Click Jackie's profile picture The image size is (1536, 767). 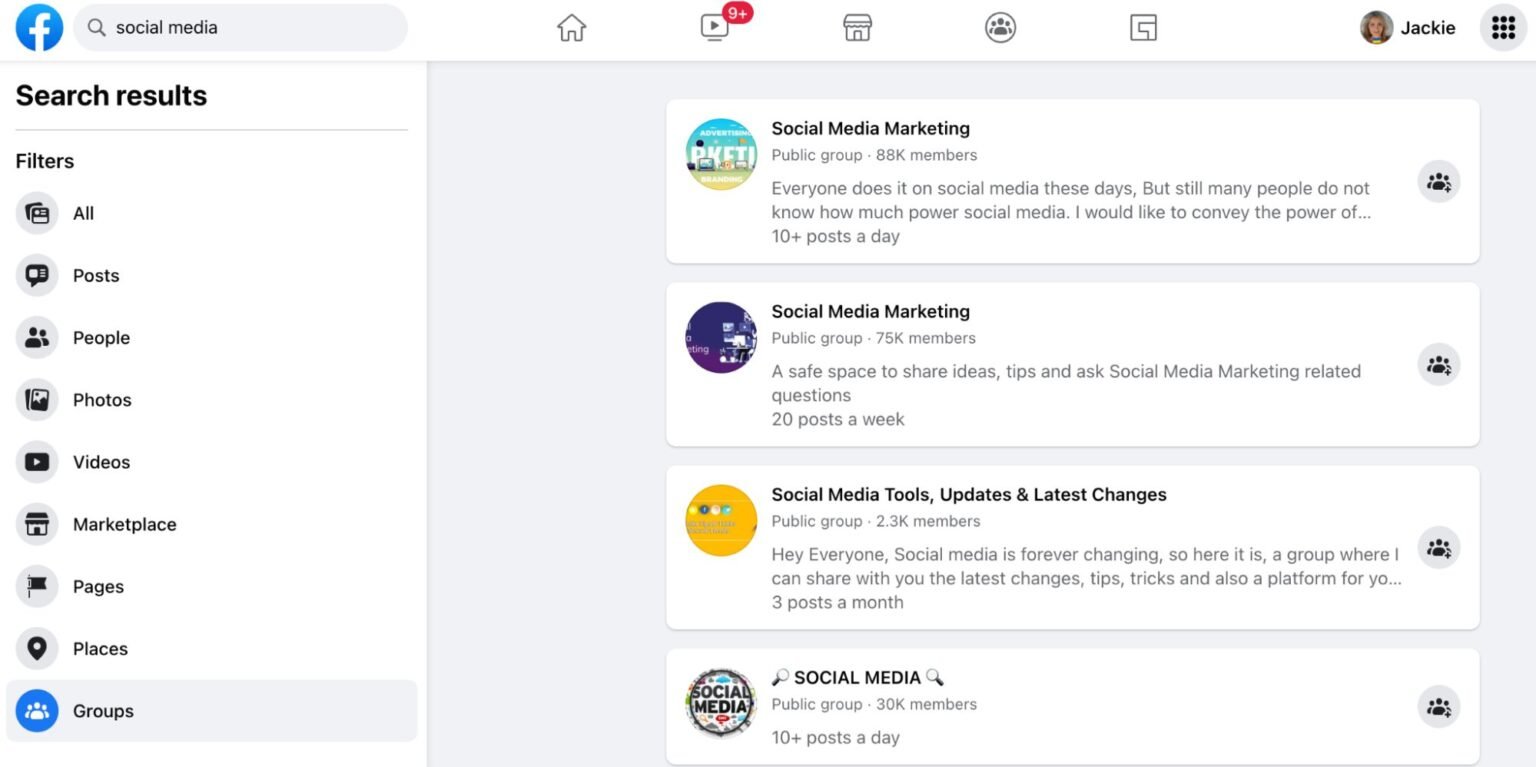pos(1376,28)
